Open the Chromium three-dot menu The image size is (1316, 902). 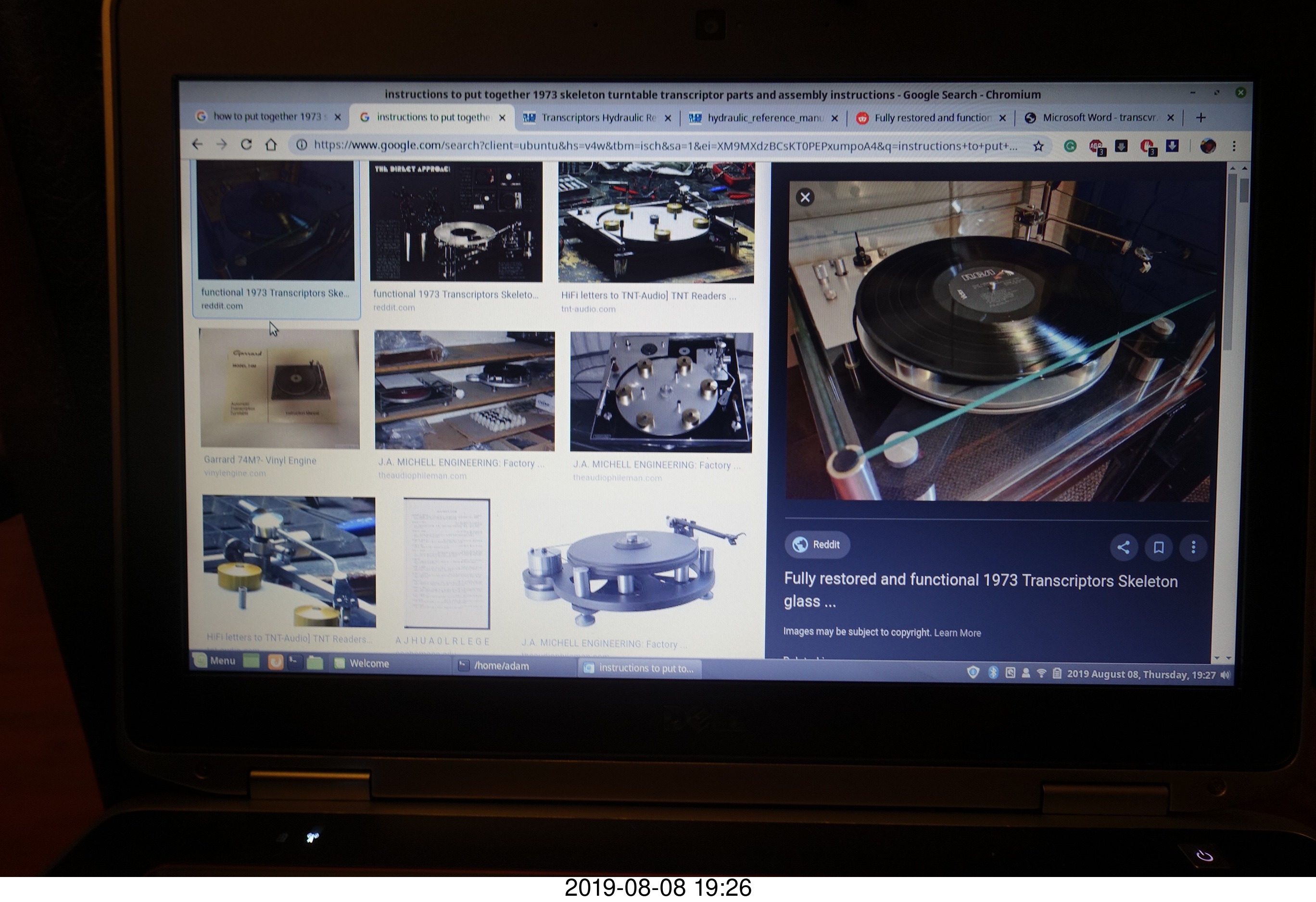coord(1234,147)
